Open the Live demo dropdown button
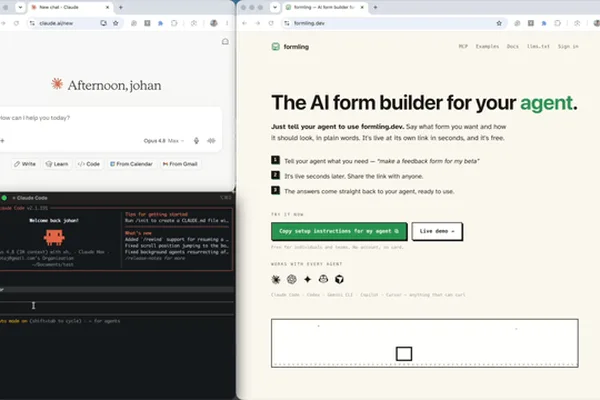This screenshot has height=400, width=600. click(x=437, y=231)
